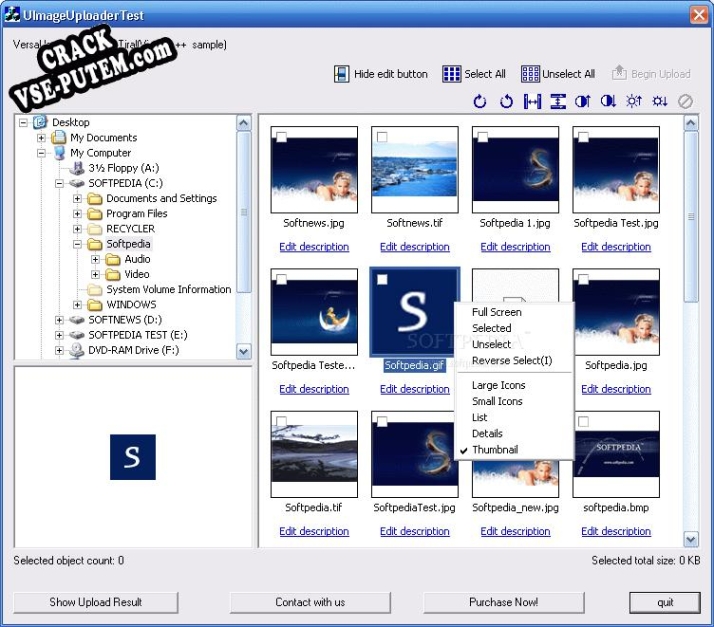
Task: Collapse the My Computer node
Action: coord(41,153)
